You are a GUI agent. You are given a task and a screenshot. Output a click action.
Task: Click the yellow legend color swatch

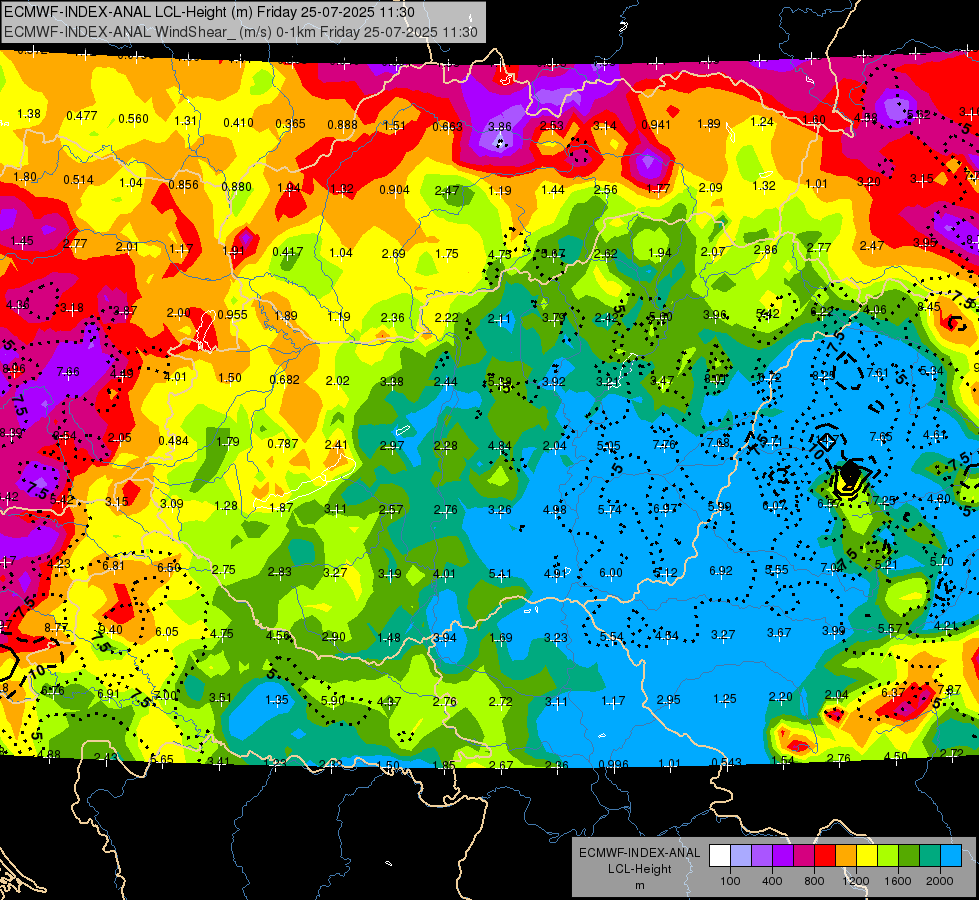coord(867,856)
